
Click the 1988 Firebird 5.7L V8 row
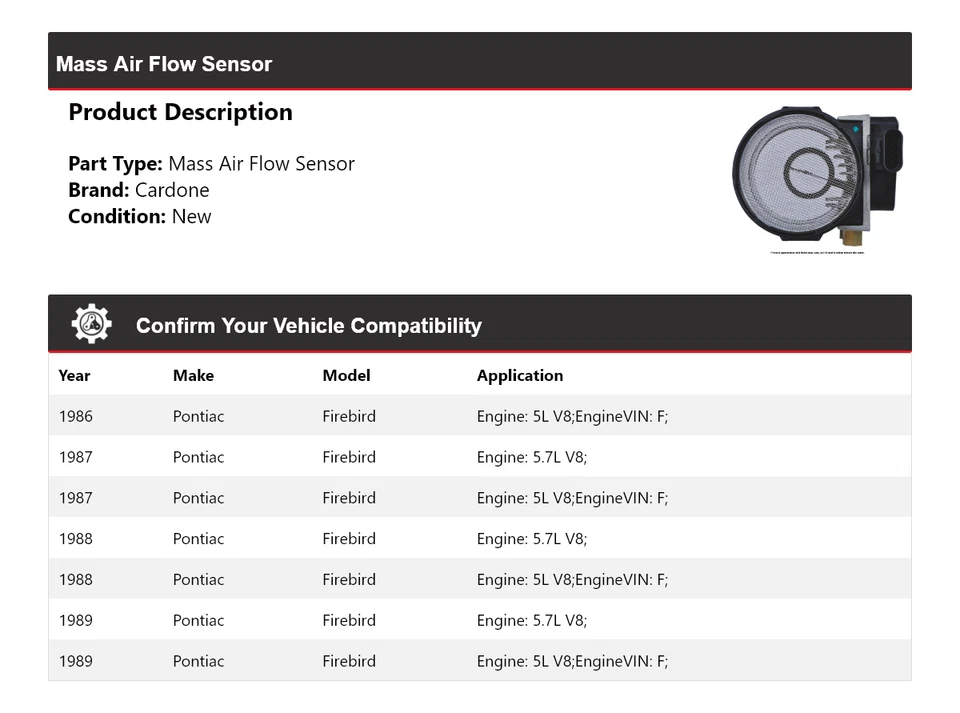(x=480, y=538)
